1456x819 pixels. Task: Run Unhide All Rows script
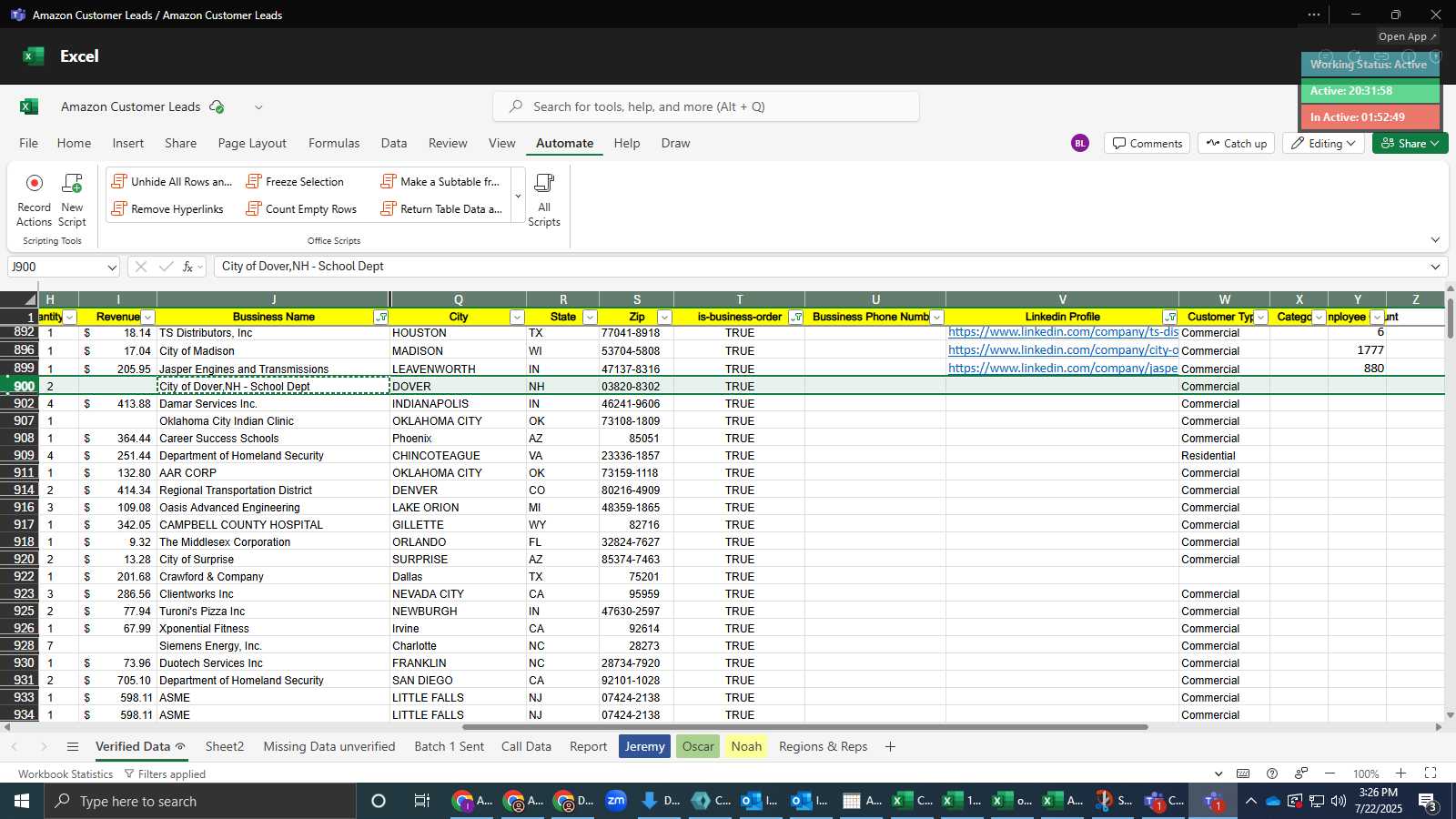172,182
